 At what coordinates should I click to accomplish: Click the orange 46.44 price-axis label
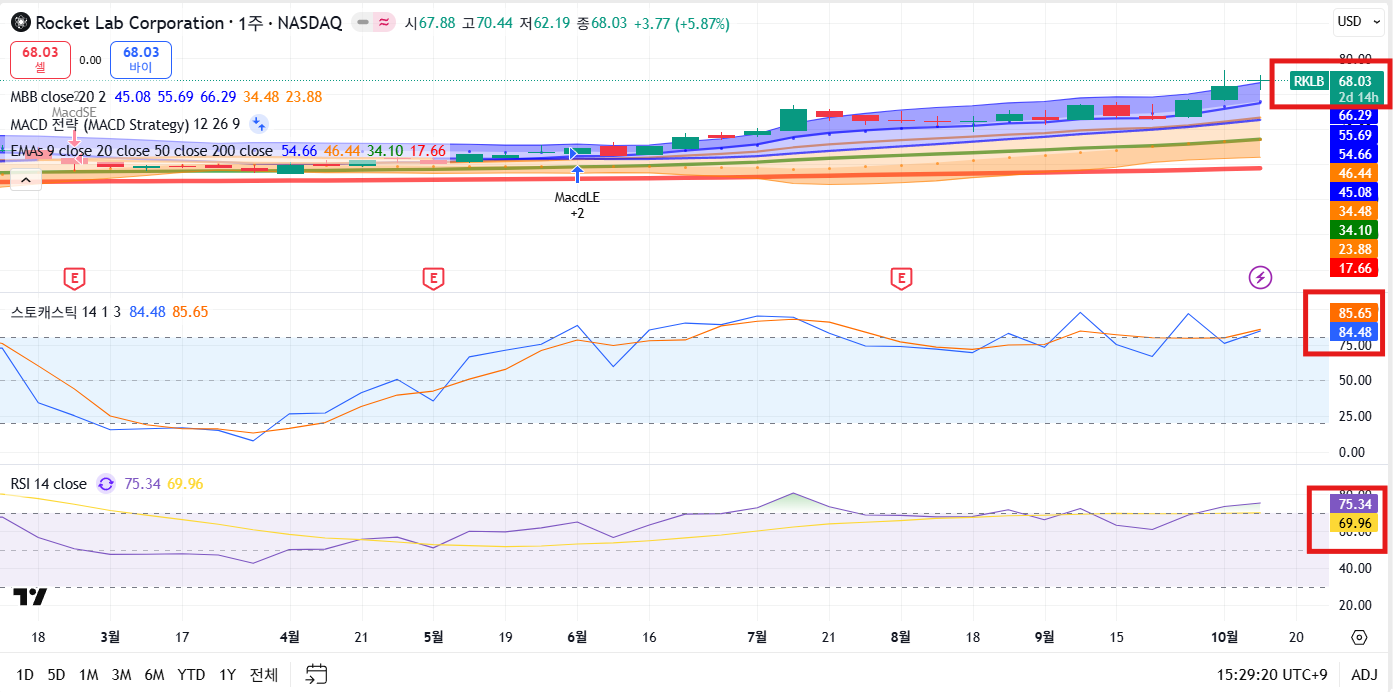1355,173
